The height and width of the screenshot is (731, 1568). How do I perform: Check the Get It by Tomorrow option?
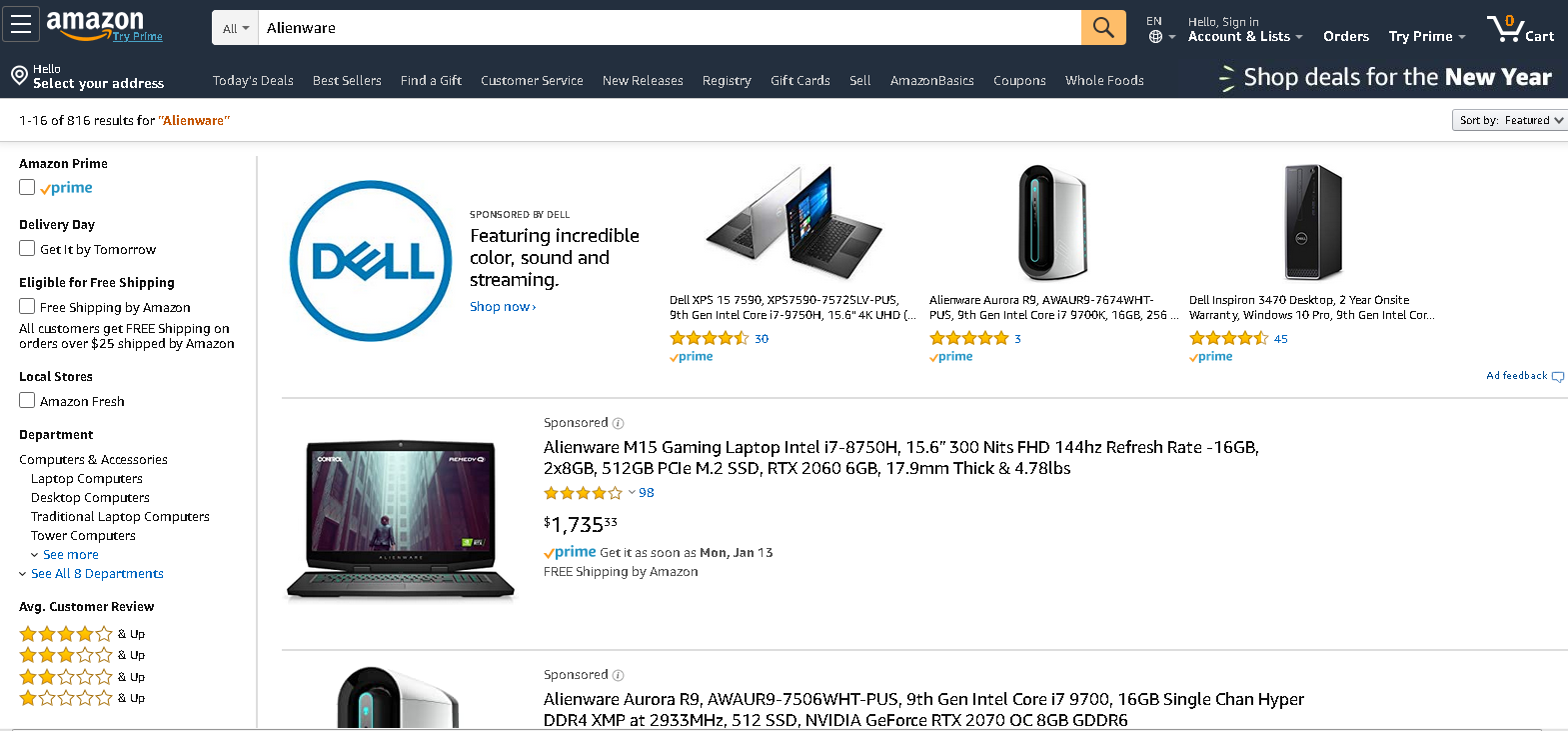pyautogui.click(x=27, y=248)
